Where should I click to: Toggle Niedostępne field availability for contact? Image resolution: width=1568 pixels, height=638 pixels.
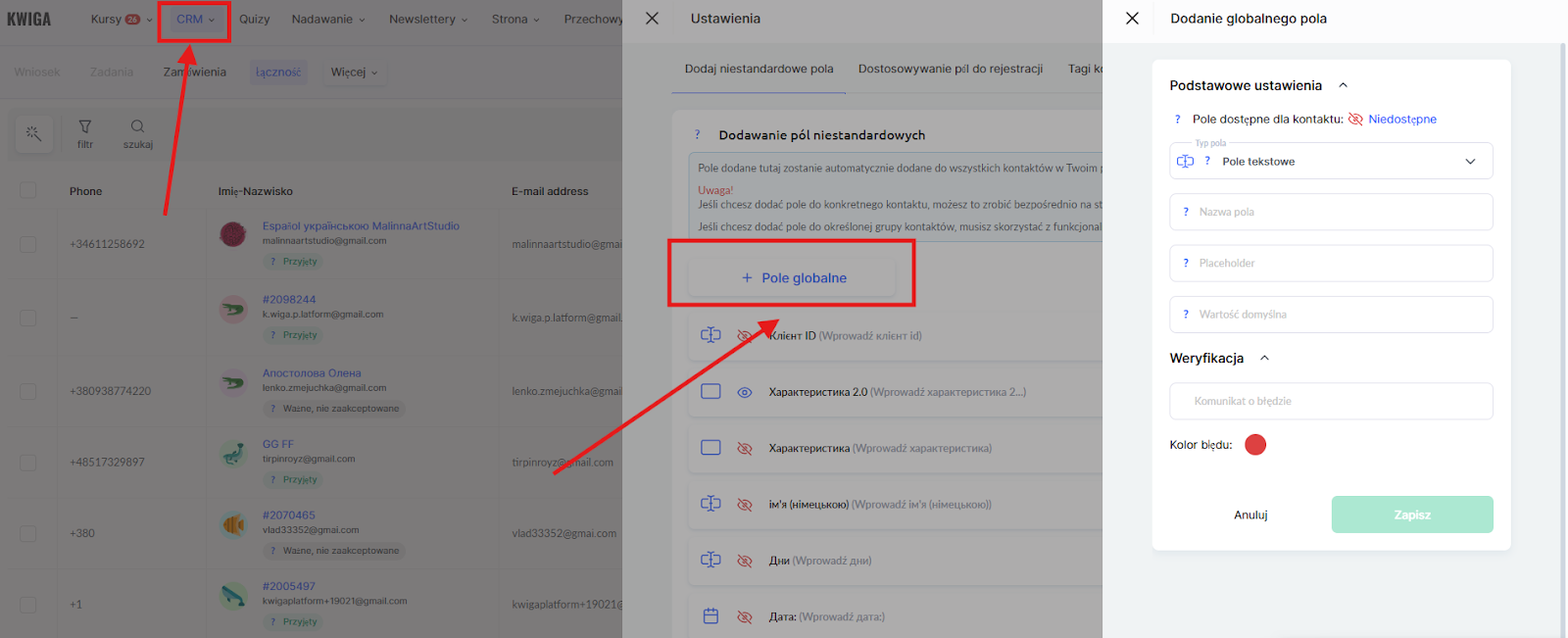1392,120
